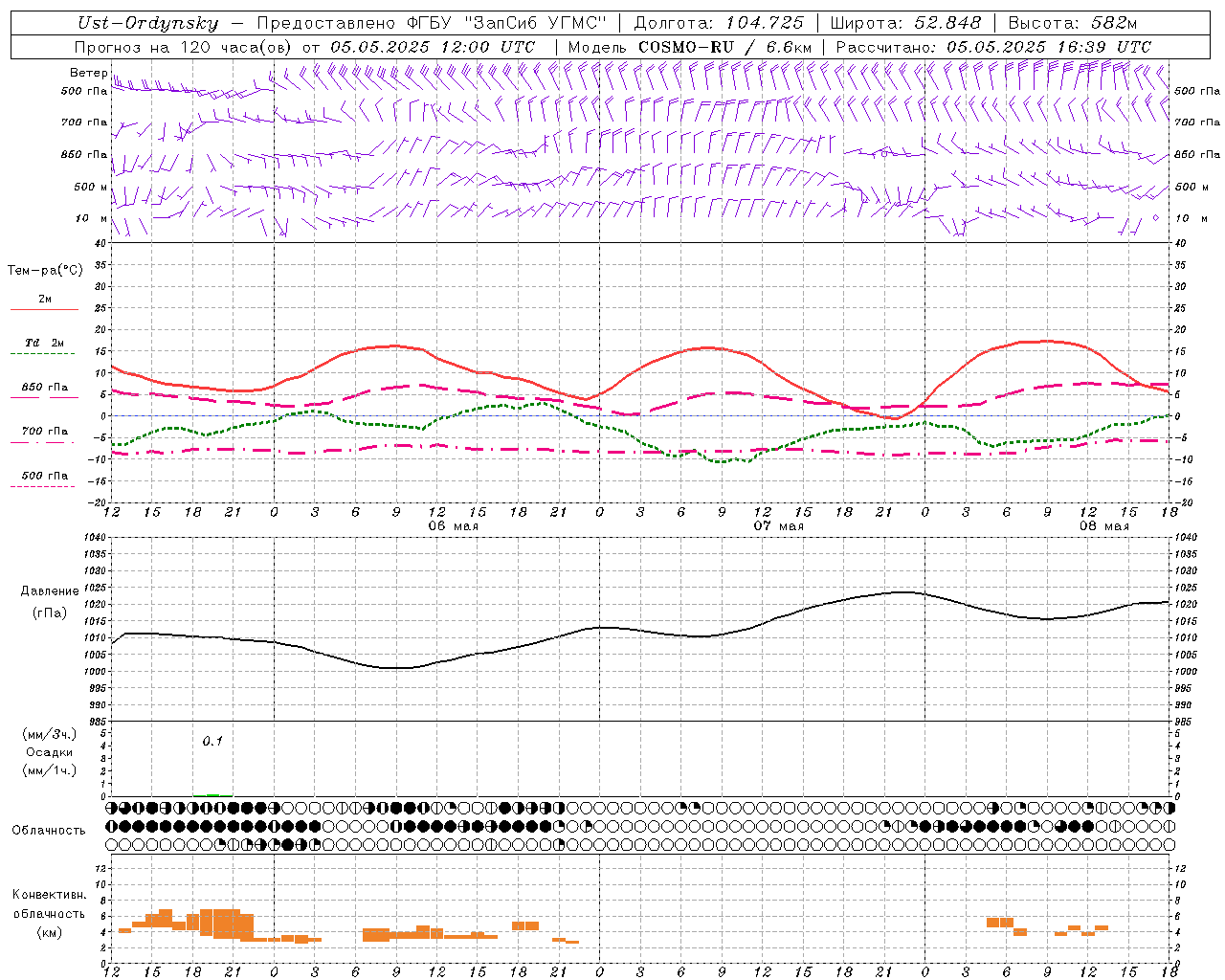Click the Рассчитано: 05.05.2025 16:39 UTC text
This screenshot has width=1225, height=980.
coord(993,46)
